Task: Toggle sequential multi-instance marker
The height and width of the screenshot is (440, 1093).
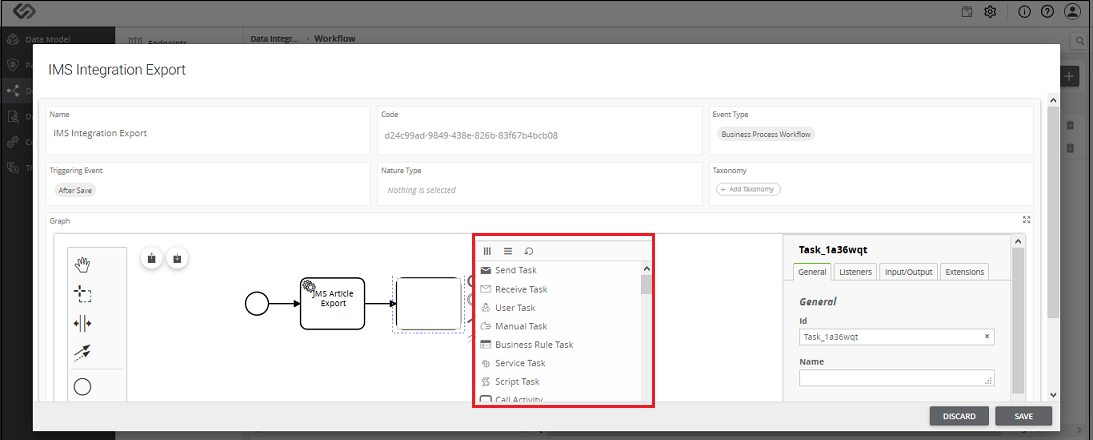Action: [x=507, y=251]
